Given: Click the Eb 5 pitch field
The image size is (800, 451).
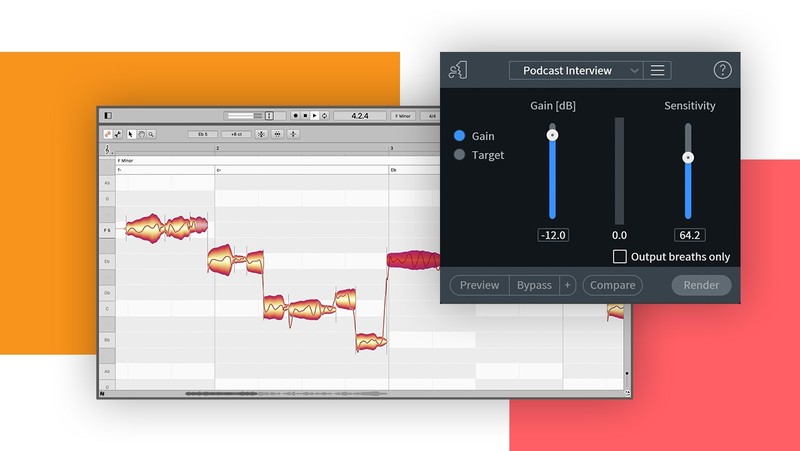Looking at the screenshot, I should (x=203, y=134).
